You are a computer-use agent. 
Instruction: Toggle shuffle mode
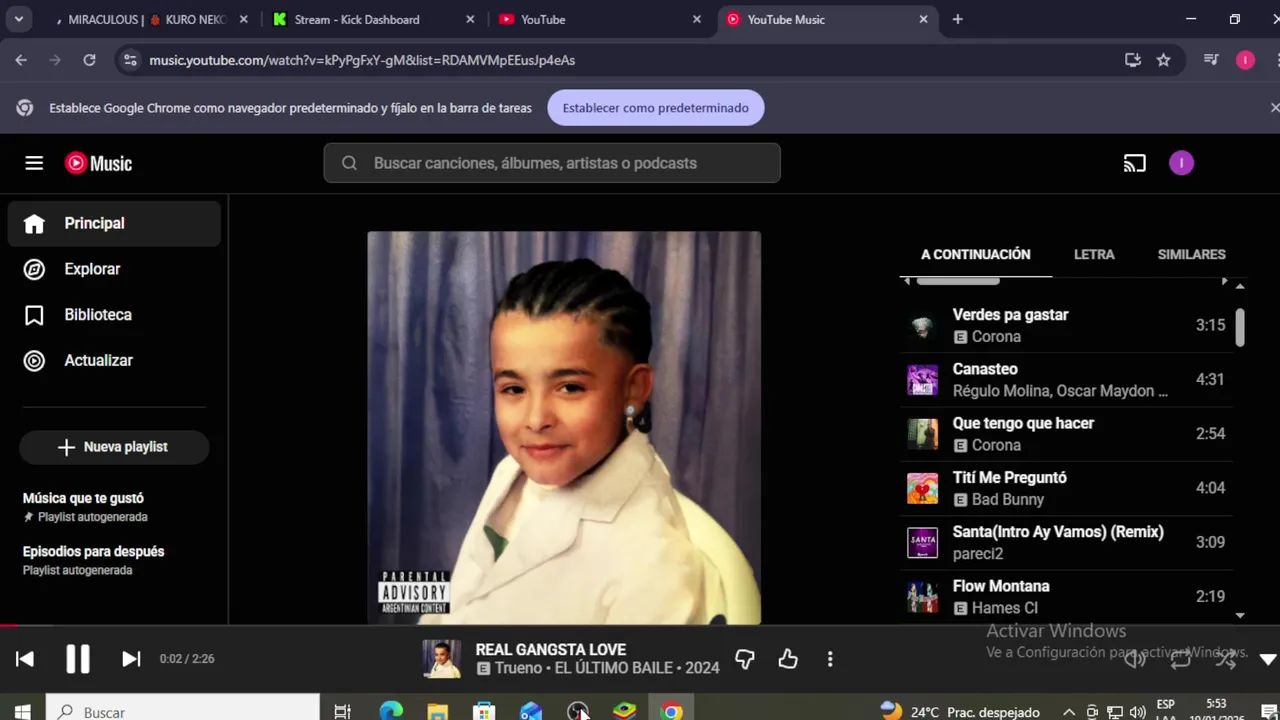[x=1225, y=659]
